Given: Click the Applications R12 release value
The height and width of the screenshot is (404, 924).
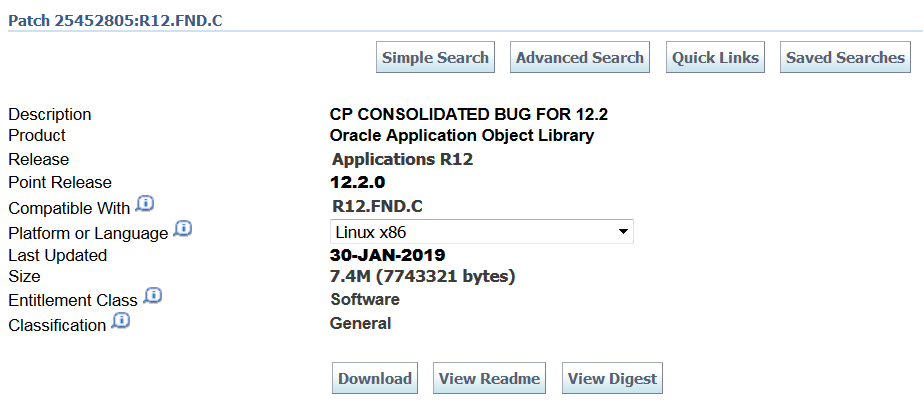Looking at the screenshot, I should (402, 159).
